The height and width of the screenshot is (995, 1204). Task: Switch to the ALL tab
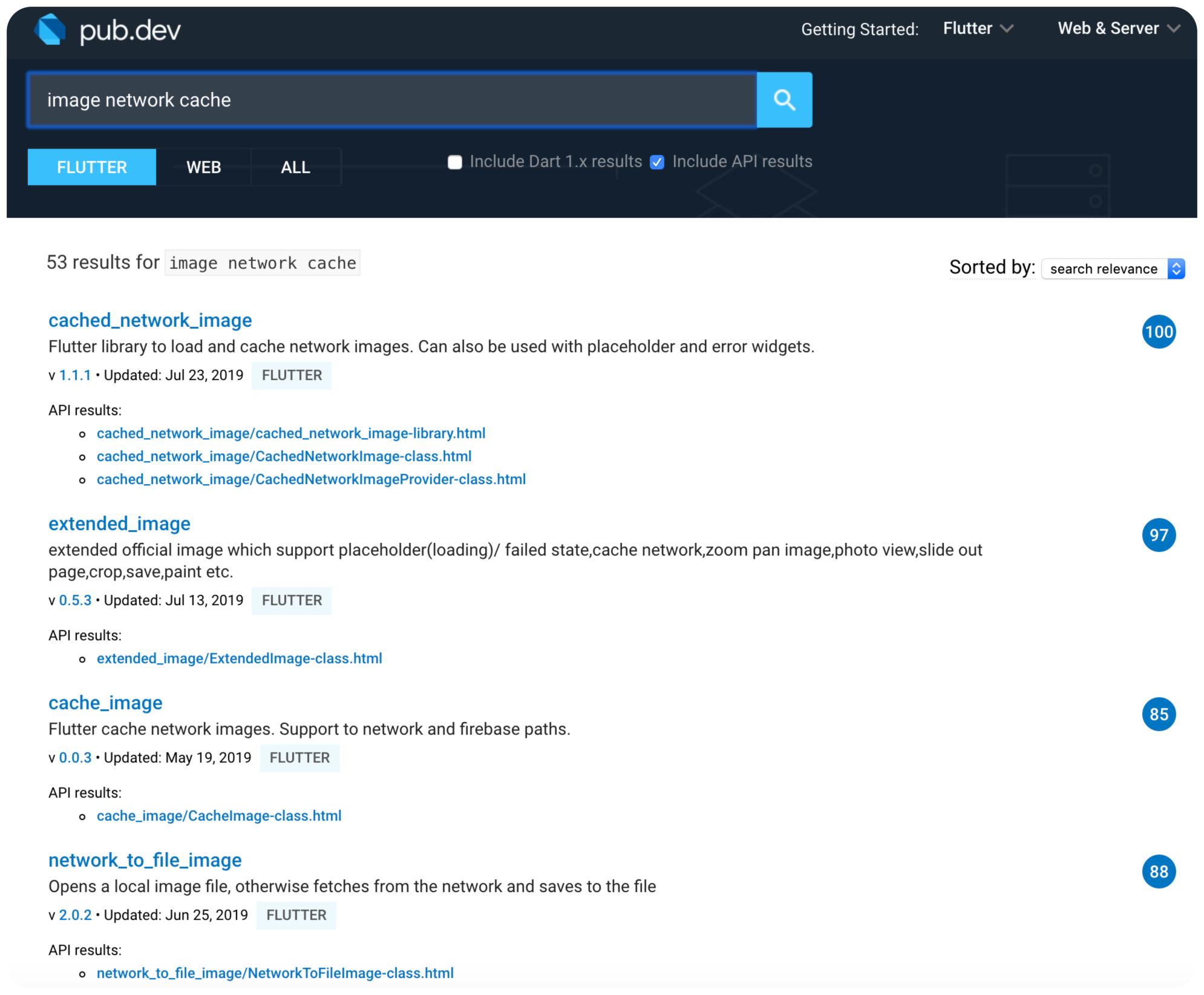[295, 167]
